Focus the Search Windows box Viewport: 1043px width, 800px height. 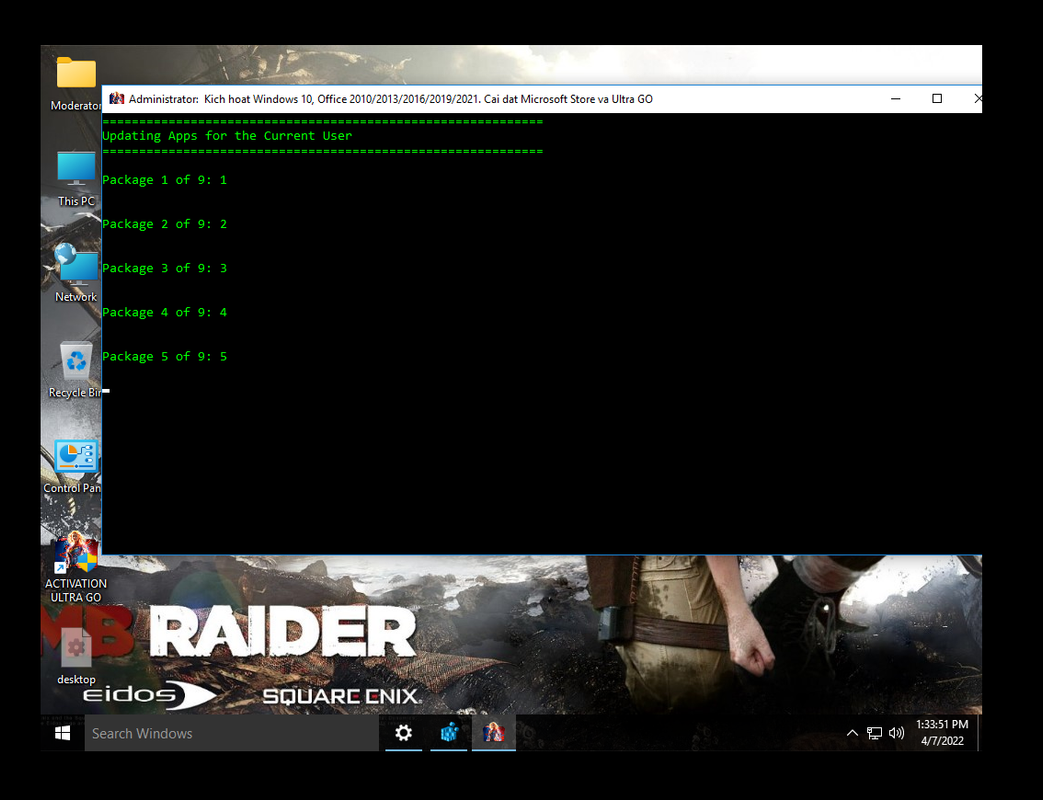[x=231, y=733]
